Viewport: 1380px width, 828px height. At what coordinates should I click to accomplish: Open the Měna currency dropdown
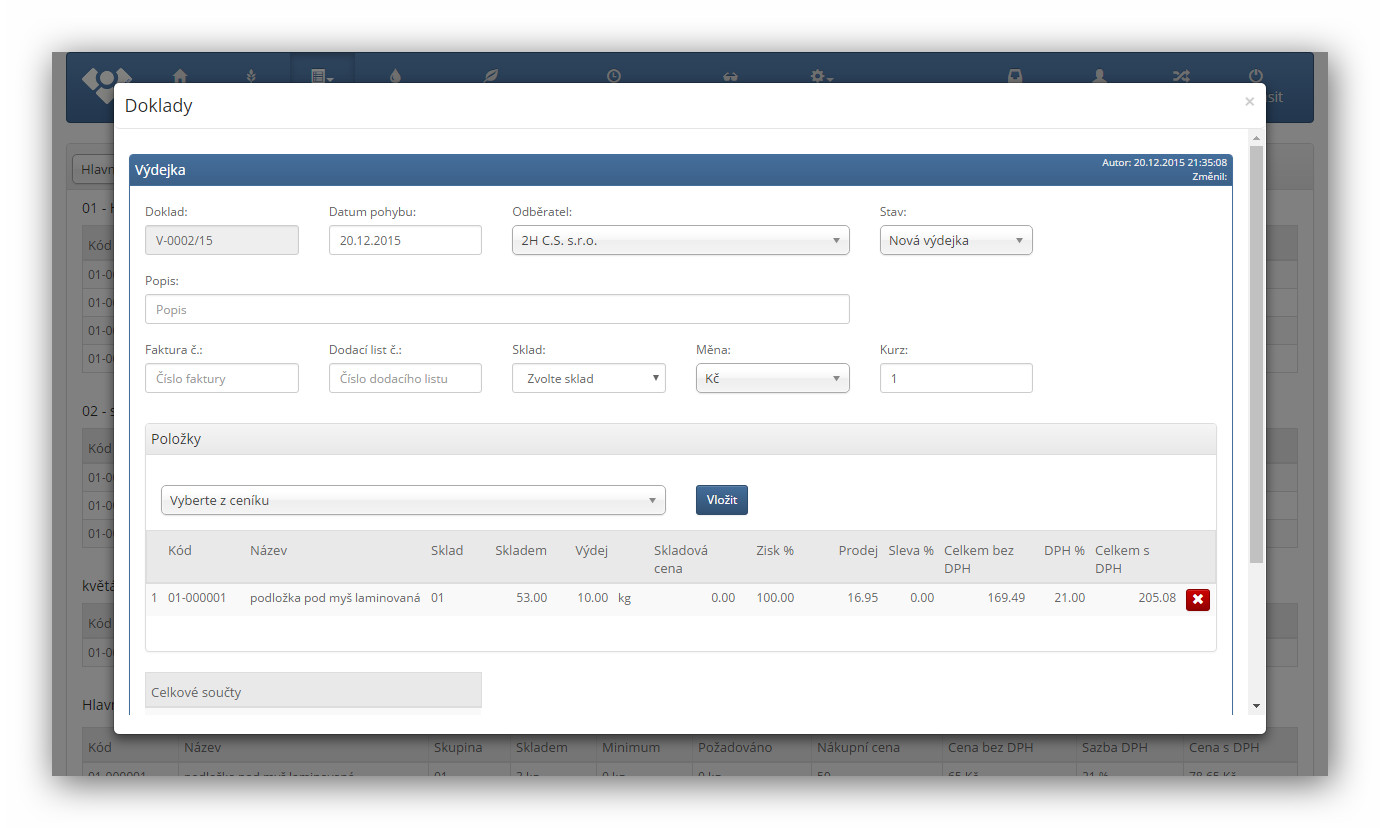click(x=772, y=378)
